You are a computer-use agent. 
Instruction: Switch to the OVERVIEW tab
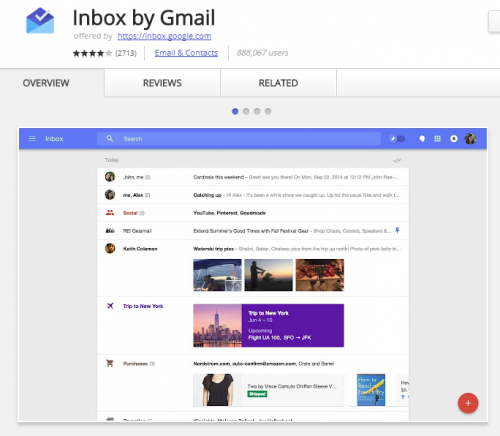coord(46,83)
